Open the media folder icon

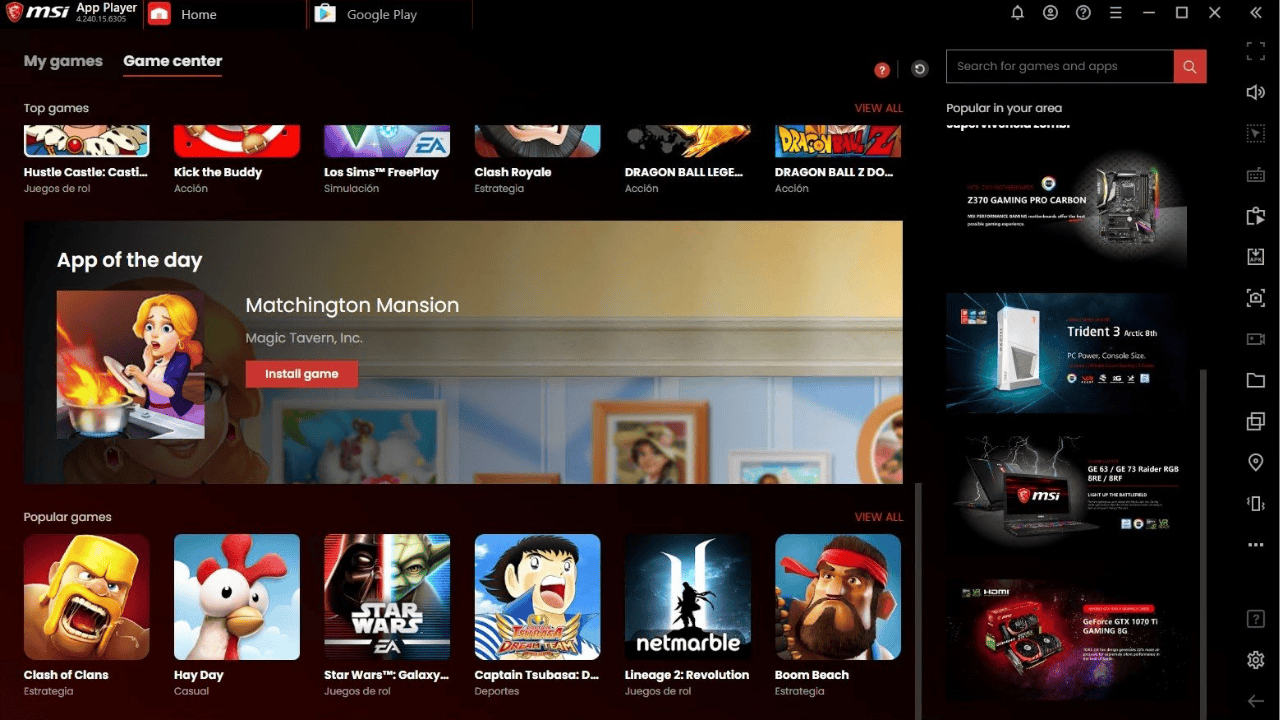[1256, 380]
